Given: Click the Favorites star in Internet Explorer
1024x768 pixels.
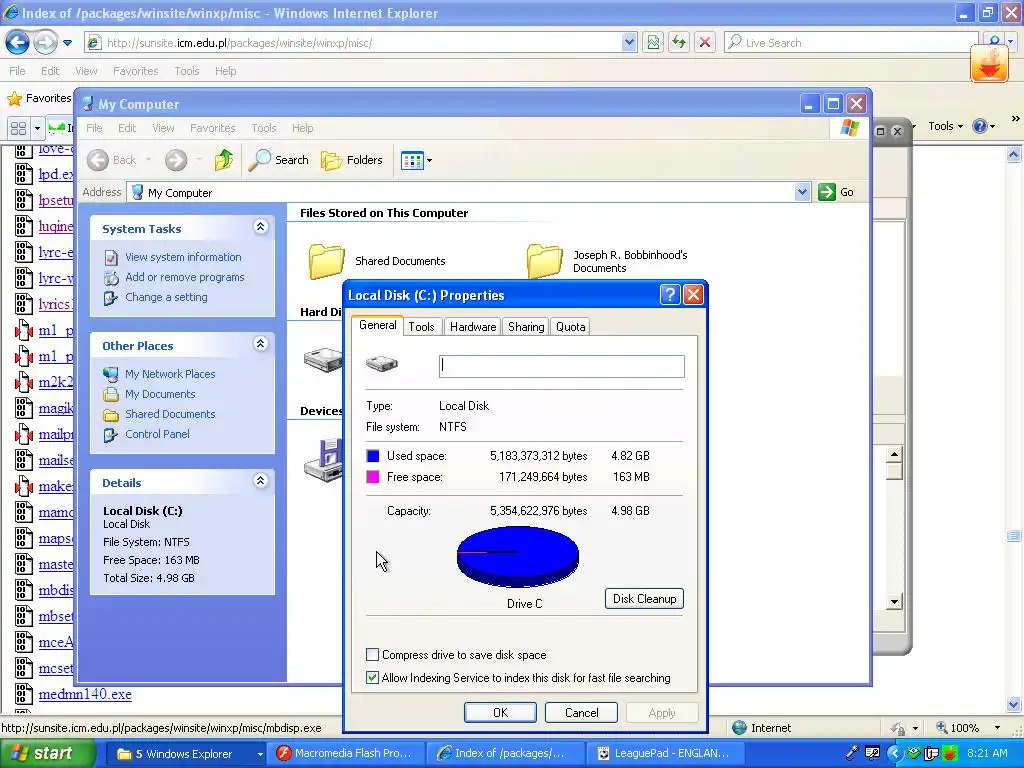Looking at the screenshot, I should [14, 99].
